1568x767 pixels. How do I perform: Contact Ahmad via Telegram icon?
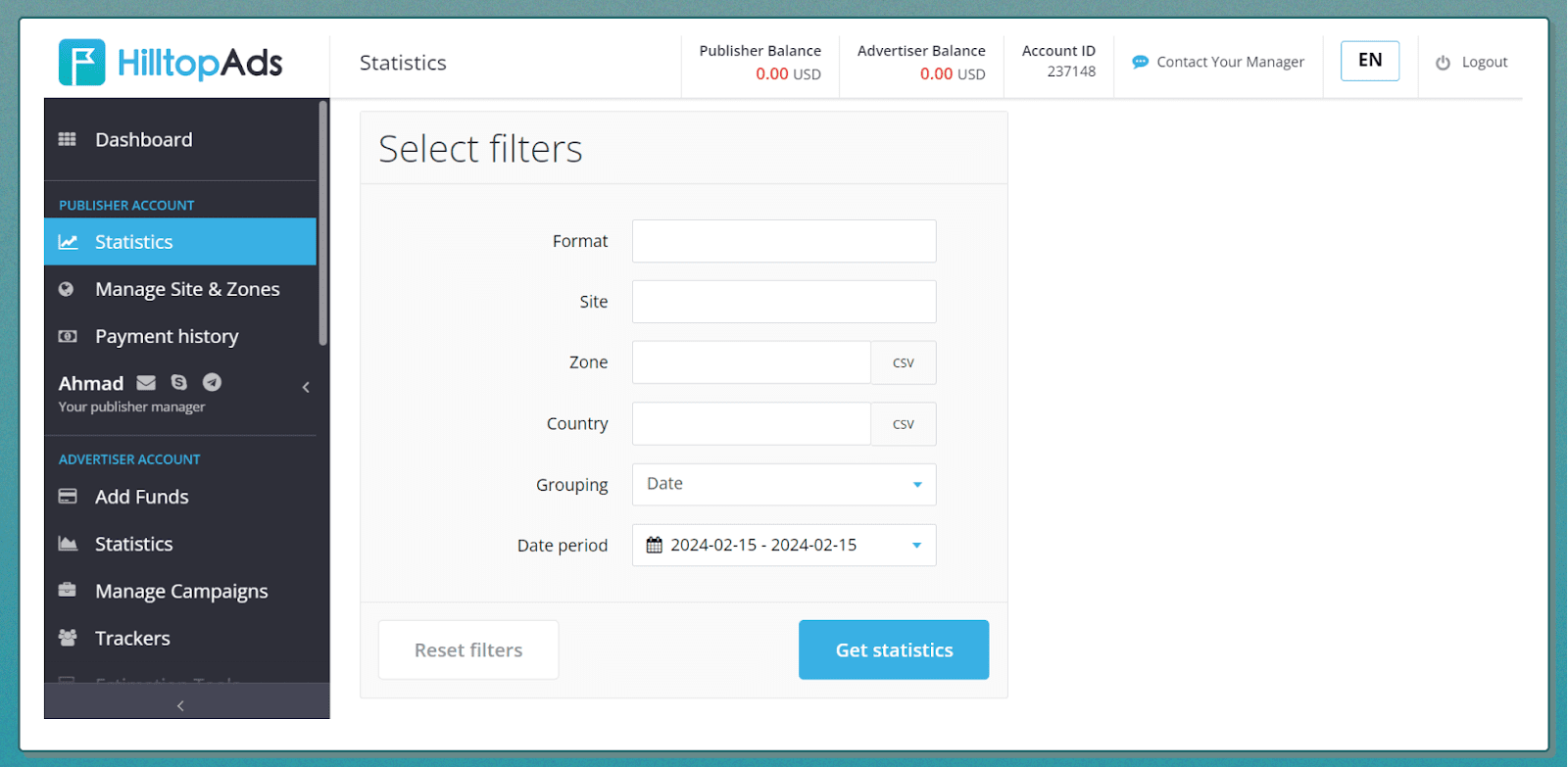pos(212,382)
